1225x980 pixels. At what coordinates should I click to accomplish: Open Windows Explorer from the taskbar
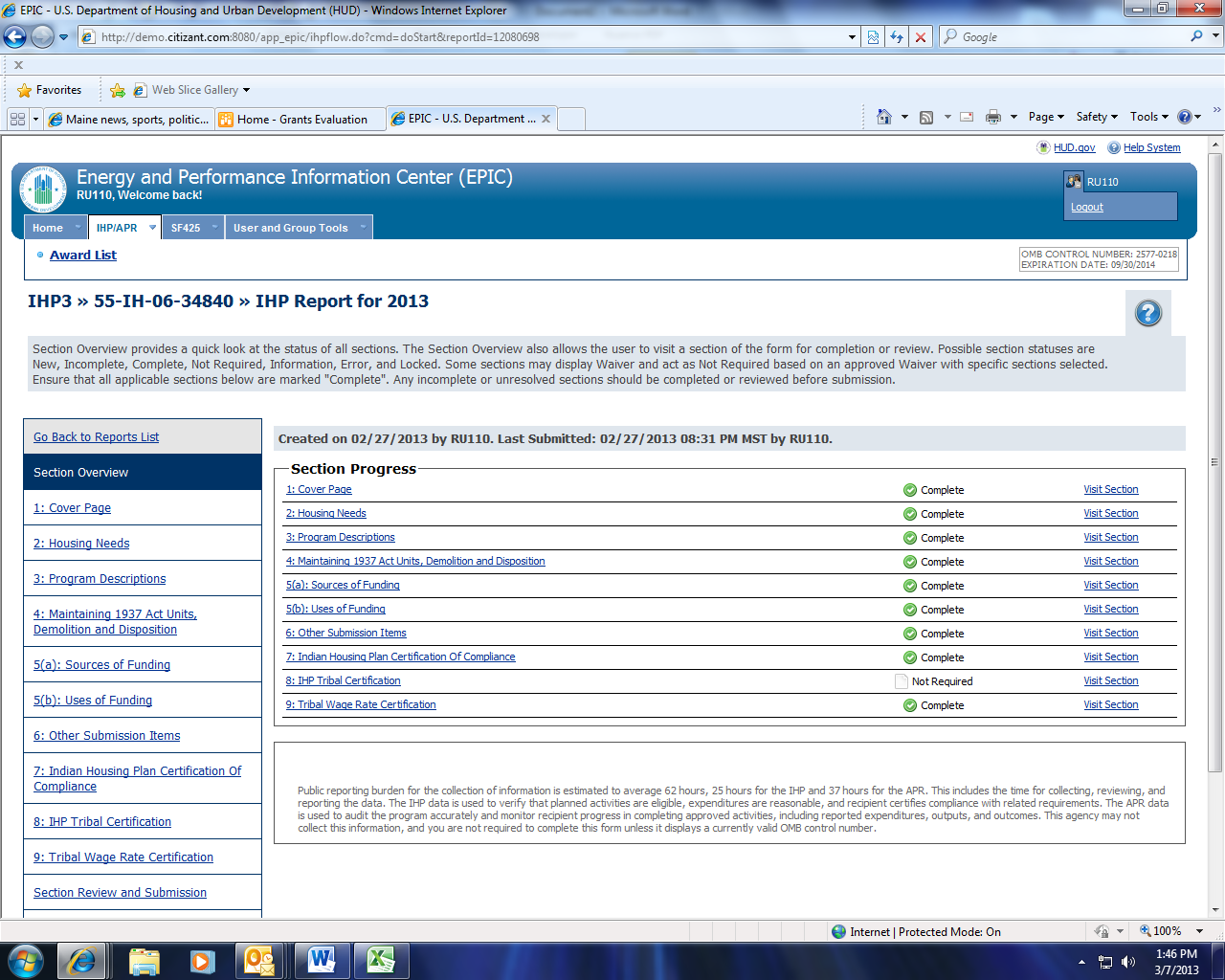tap(144, 961)
